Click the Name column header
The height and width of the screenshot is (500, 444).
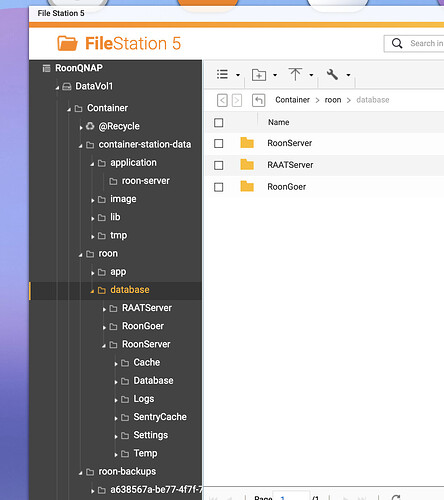click(x=279, y=122)
